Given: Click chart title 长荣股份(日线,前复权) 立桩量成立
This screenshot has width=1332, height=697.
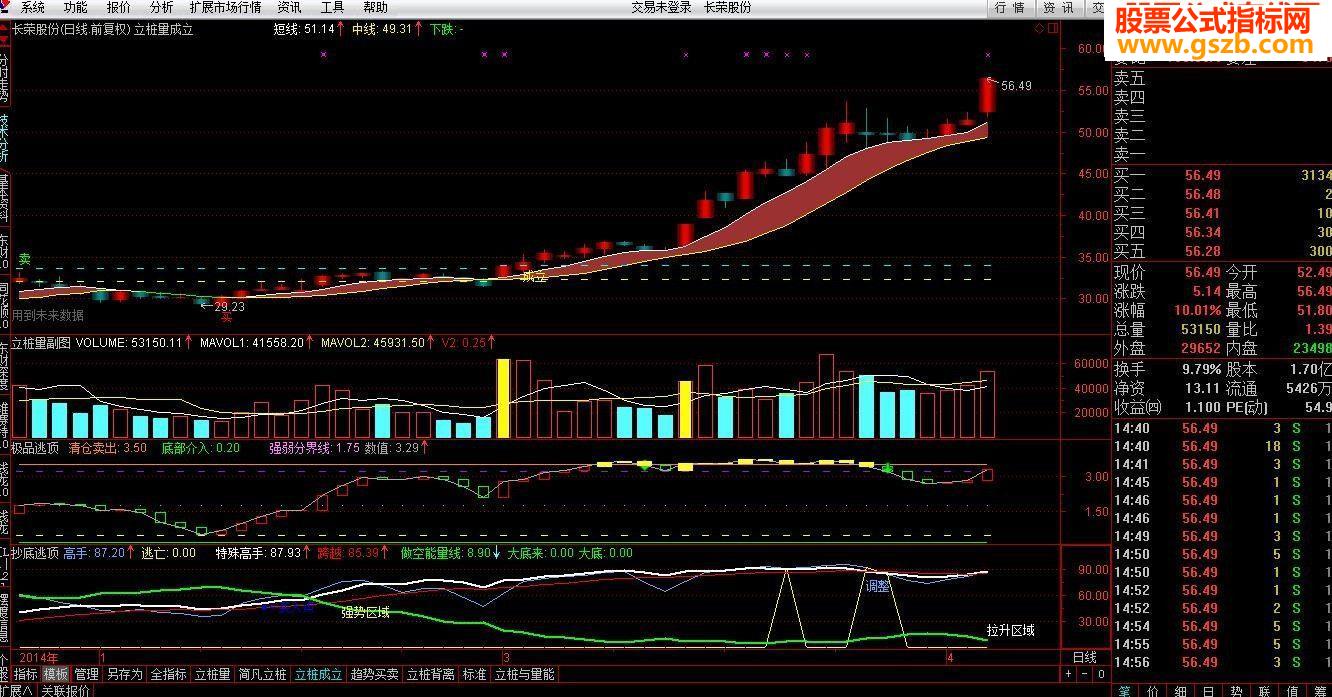Looking at the screenshot, I should 103,29.
